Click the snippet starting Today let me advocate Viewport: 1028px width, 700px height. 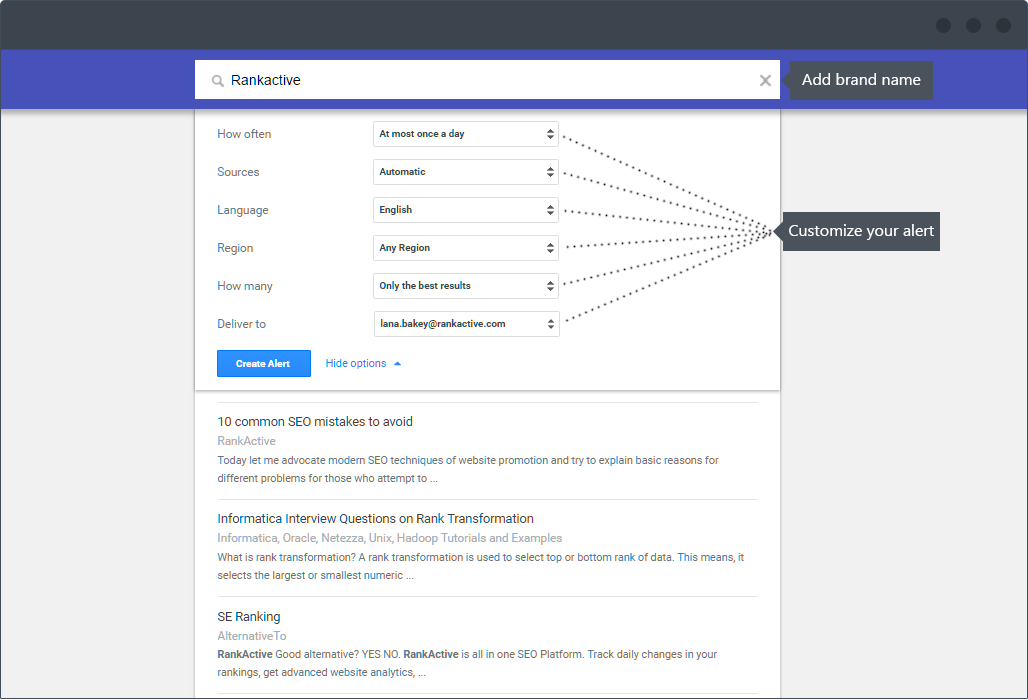click(x=468, y=469)
